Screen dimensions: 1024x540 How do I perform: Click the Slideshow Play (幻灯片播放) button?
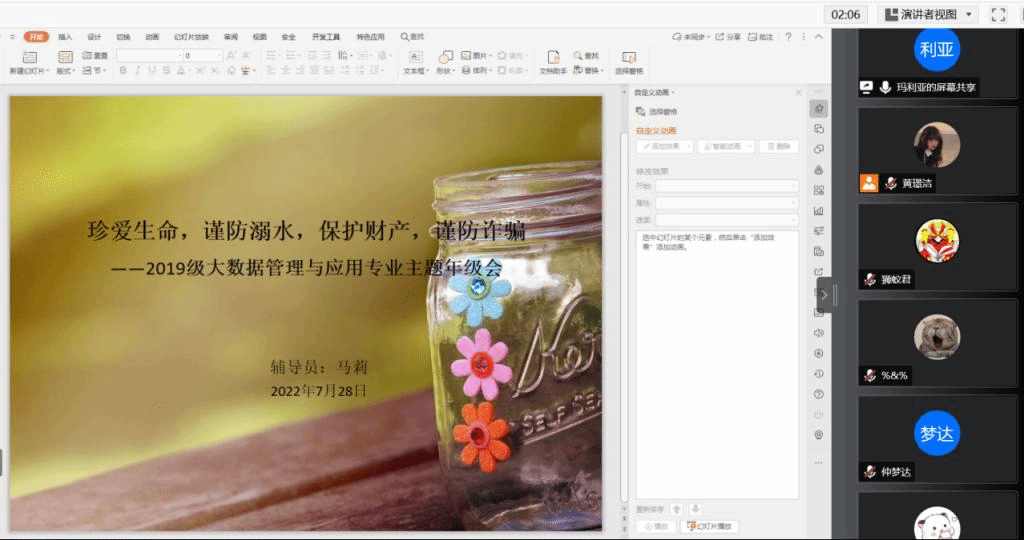710,526
